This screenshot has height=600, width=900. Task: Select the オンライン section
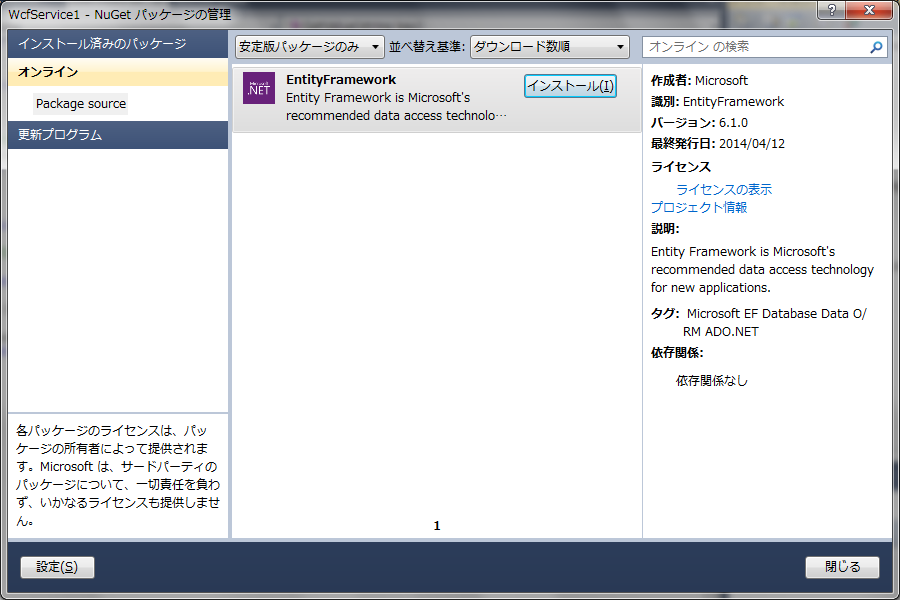118,72
